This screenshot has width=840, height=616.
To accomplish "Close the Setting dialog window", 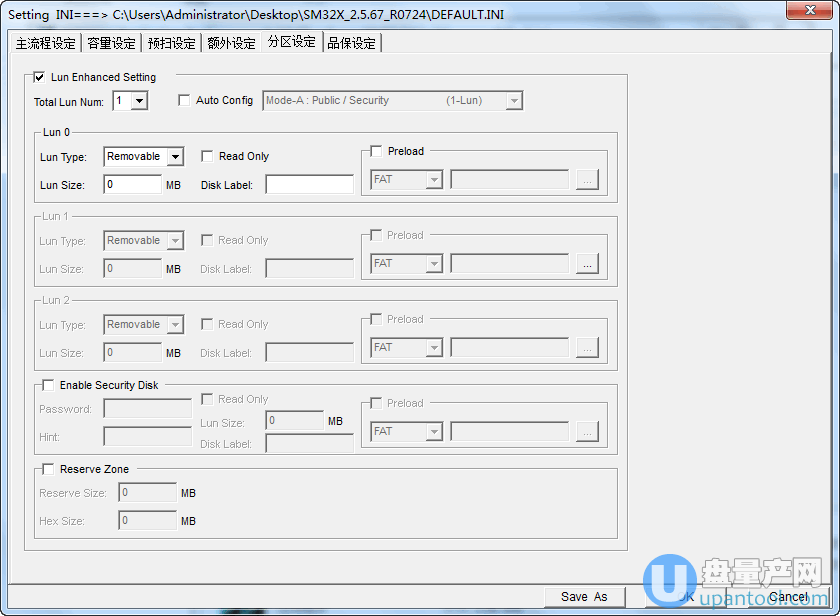I will coord(808,12).
